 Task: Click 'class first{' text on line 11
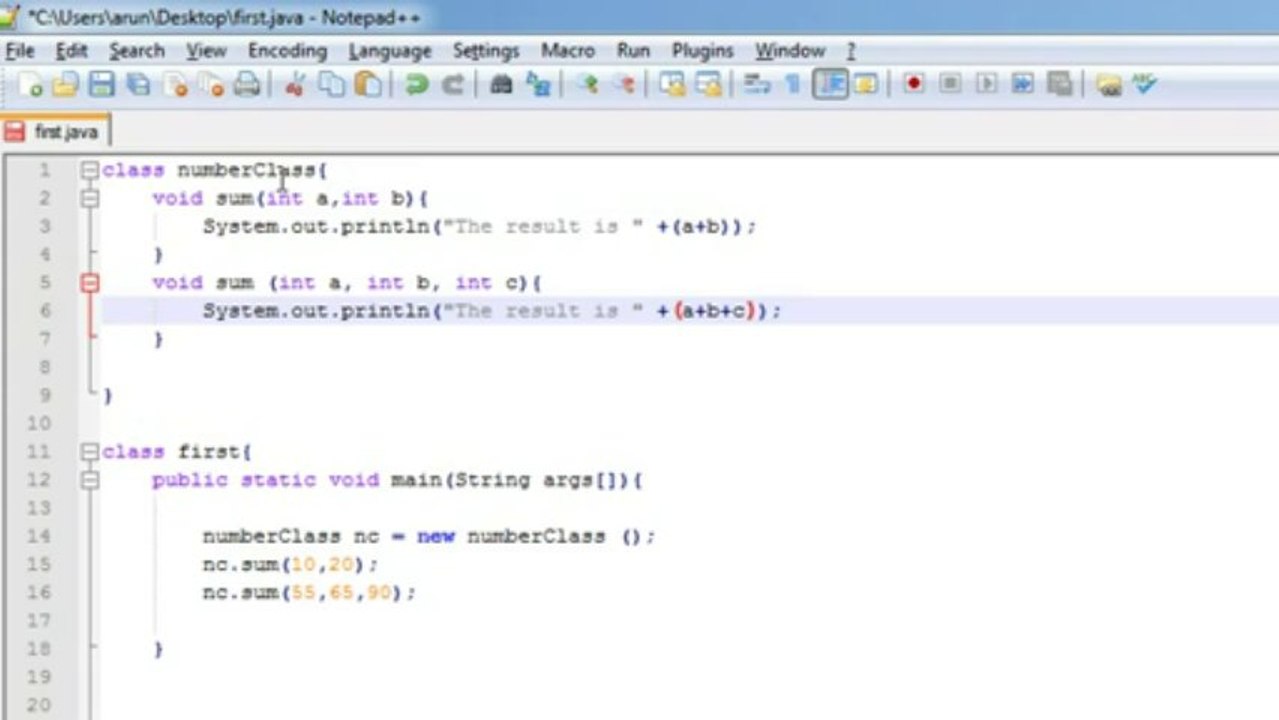click(x=177, y=452)
